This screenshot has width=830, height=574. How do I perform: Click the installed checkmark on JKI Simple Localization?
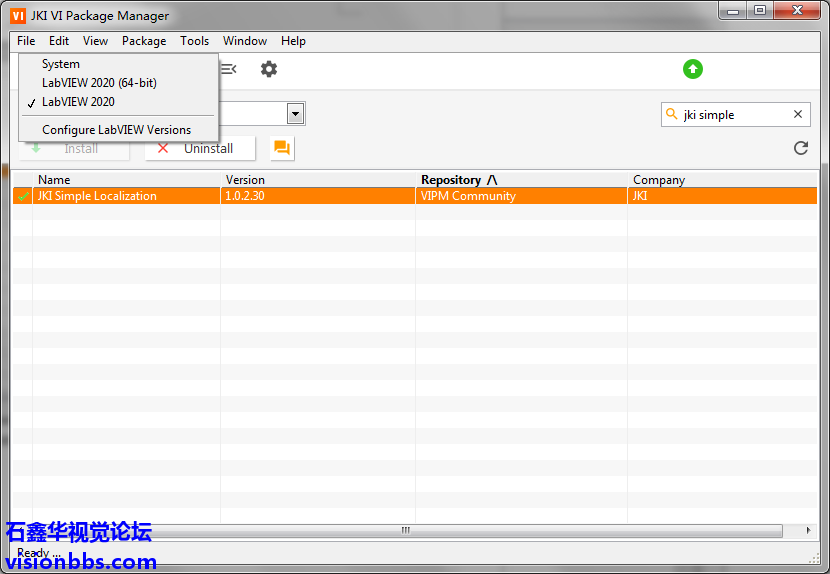click(22, 197)
